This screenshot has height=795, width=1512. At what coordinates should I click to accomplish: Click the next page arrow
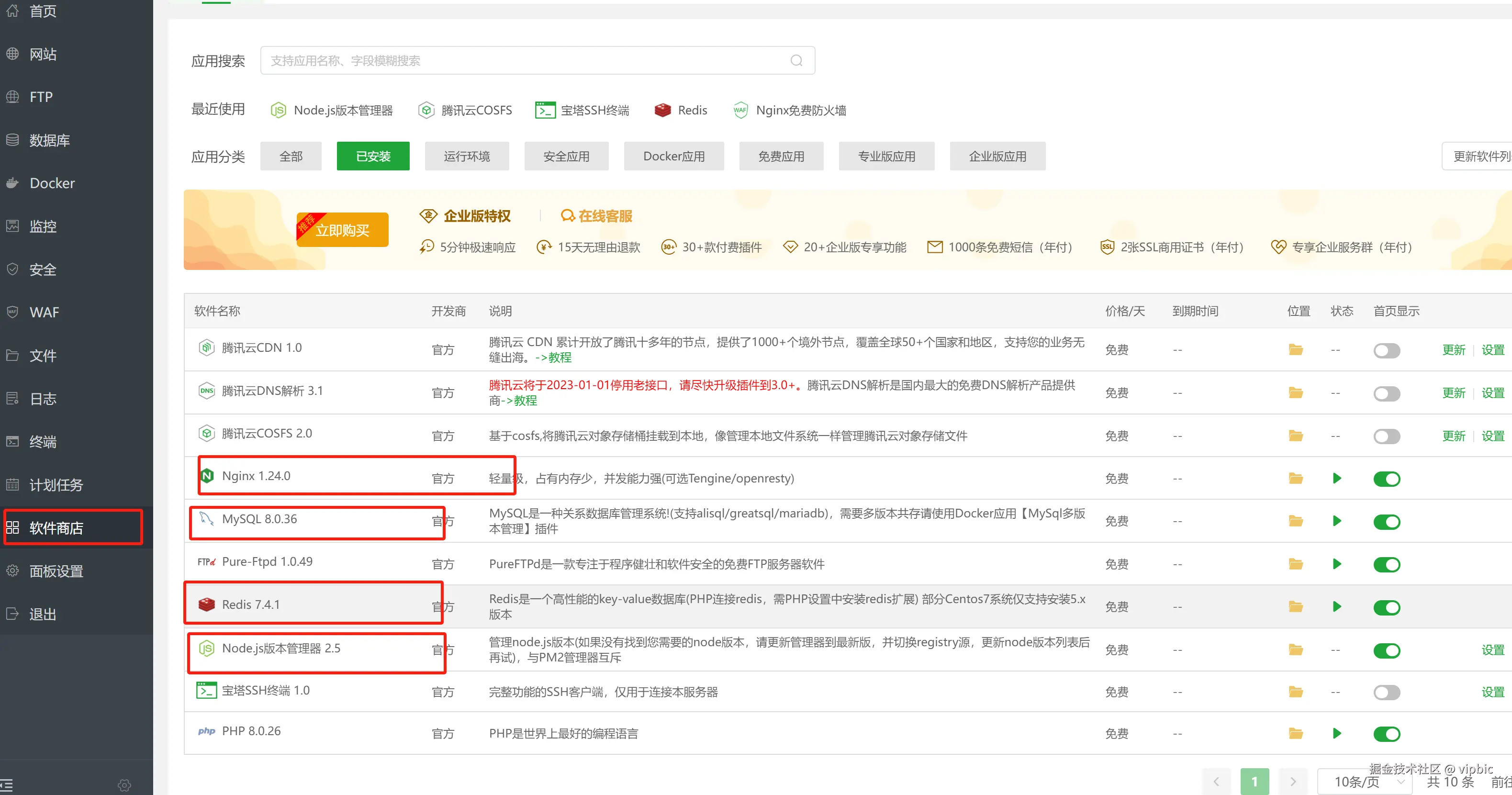click(x=1293, y=782)
